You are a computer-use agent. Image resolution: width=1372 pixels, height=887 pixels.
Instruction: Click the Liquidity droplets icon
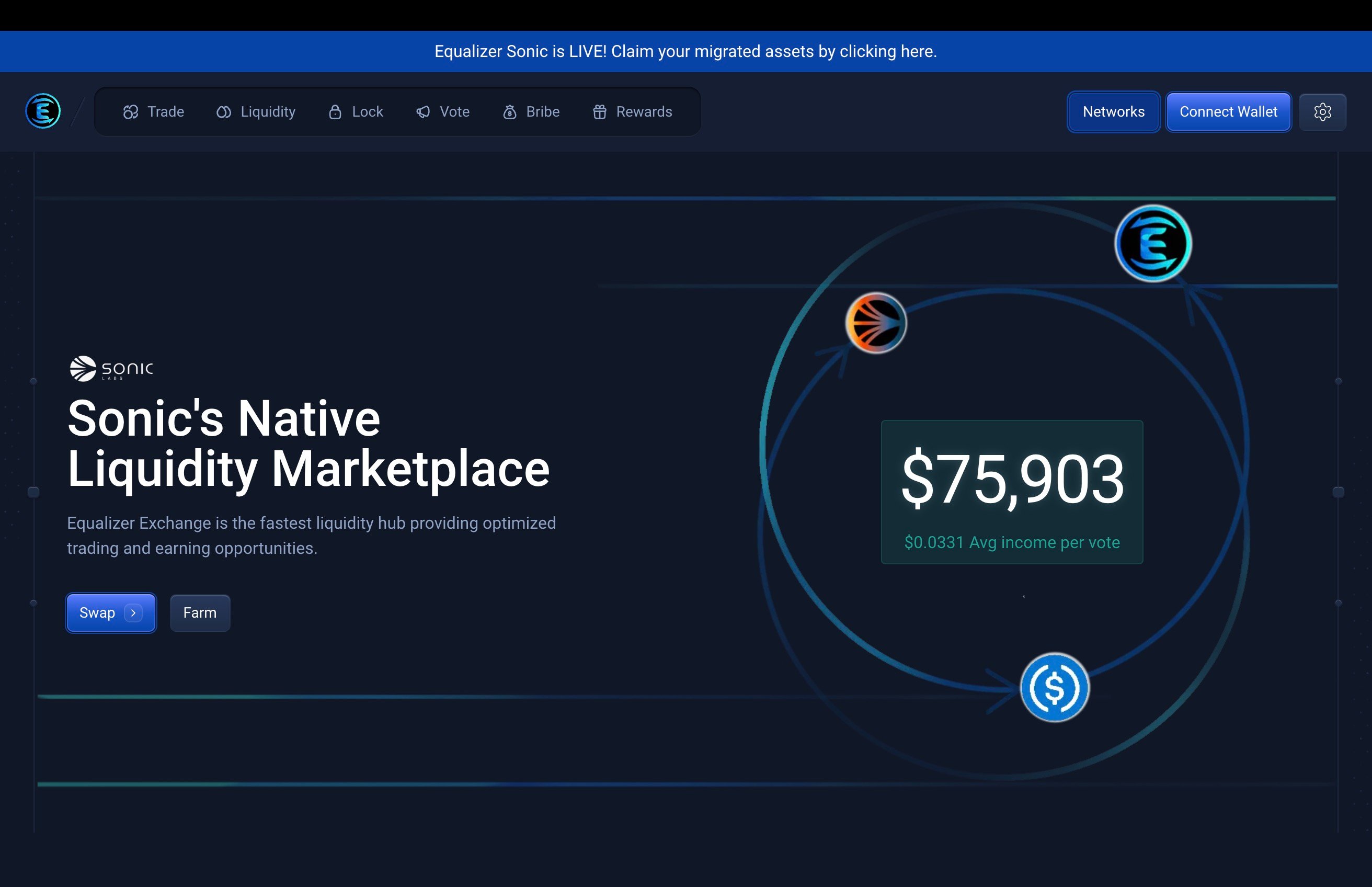tap(224, 112)
